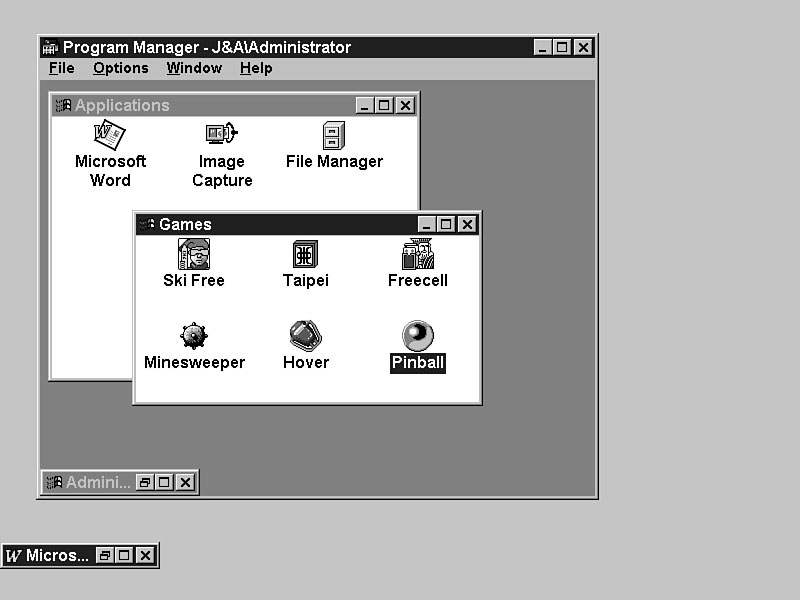This screenshot has width=800, height=600.
Task: Start the Ski Free game icon
Action: [193, 255]
